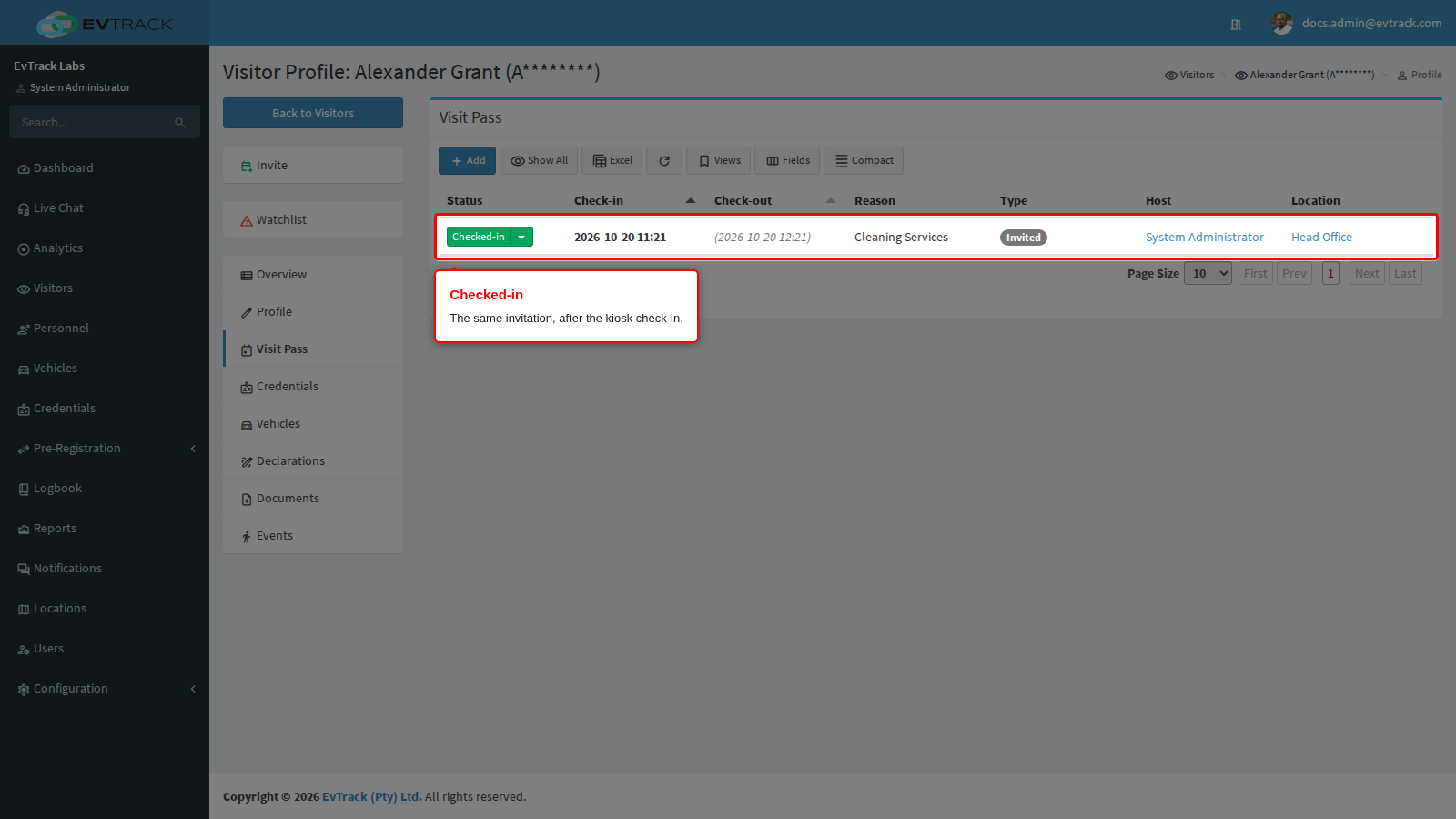The width and height of the screenshot is (1456, 819).
Task: Switch to the Profile tab
Action: click(313, 312)
